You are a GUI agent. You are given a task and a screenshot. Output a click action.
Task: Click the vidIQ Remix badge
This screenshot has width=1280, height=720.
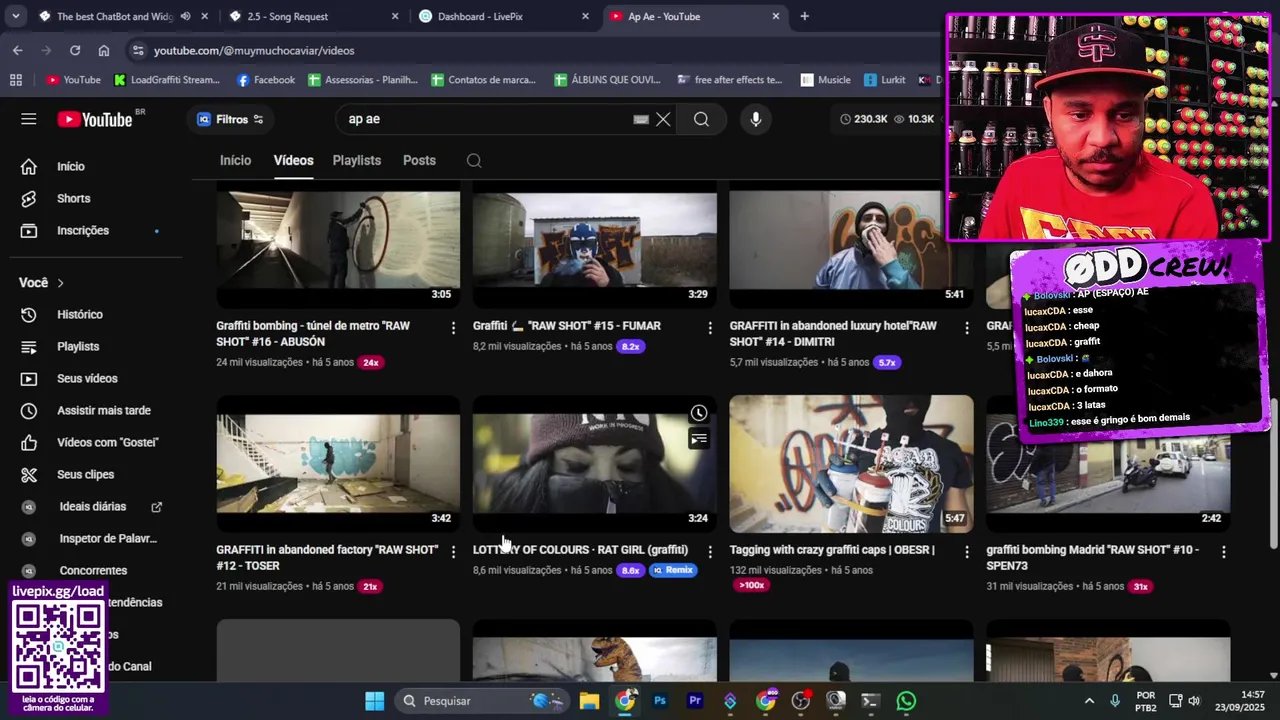coord(673,570)
